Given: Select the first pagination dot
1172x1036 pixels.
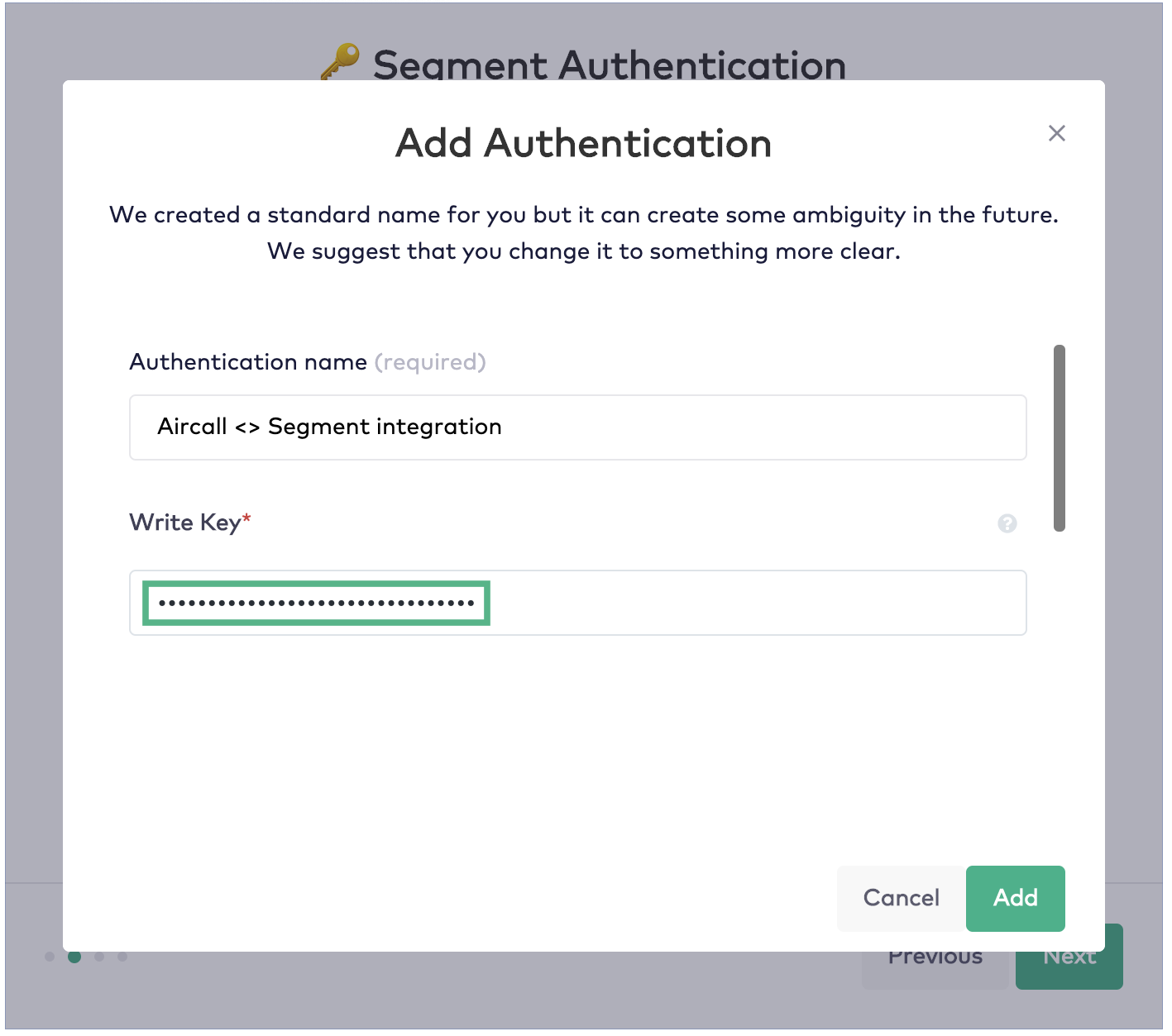Looking at the screenshot, I should point(51,957).
